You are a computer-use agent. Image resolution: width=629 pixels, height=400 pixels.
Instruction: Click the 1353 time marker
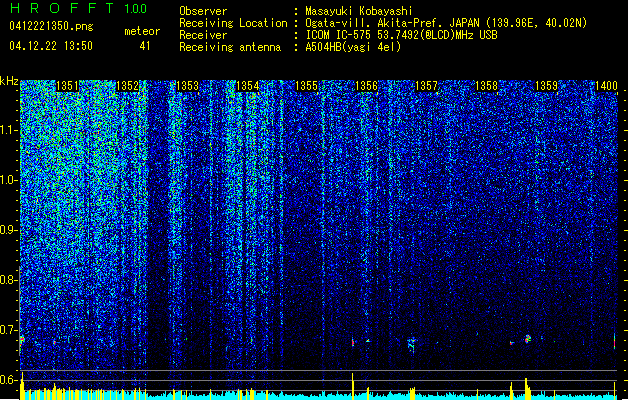point(187,86)
